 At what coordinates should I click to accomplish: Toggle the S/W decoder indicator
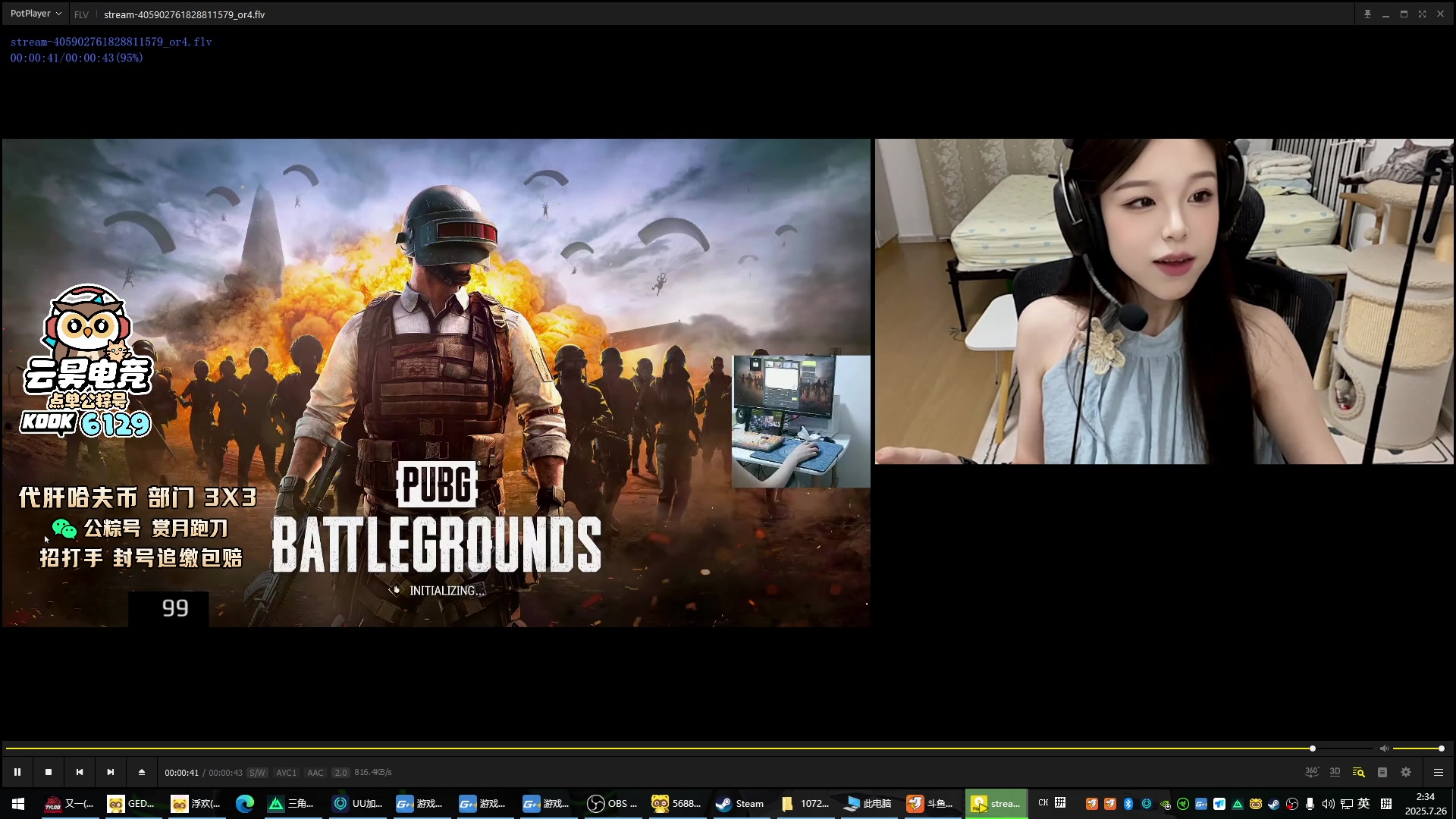(x=257, y=773)
